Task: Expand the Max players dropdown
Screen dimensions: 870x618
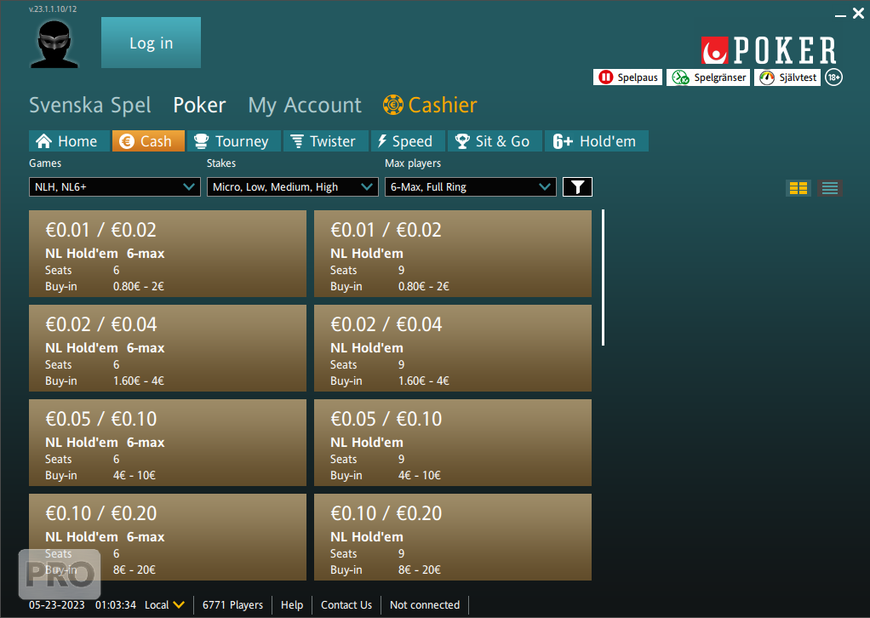Action: (x=471, y=187)
